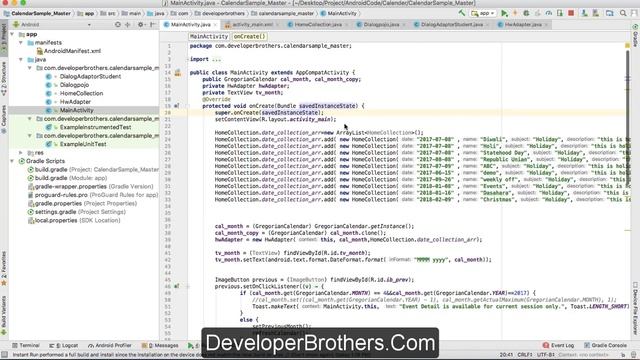Viewport: 640px width, 360px height.
Task: Run the app with green play icon
Action: click(x=504, y=13)
